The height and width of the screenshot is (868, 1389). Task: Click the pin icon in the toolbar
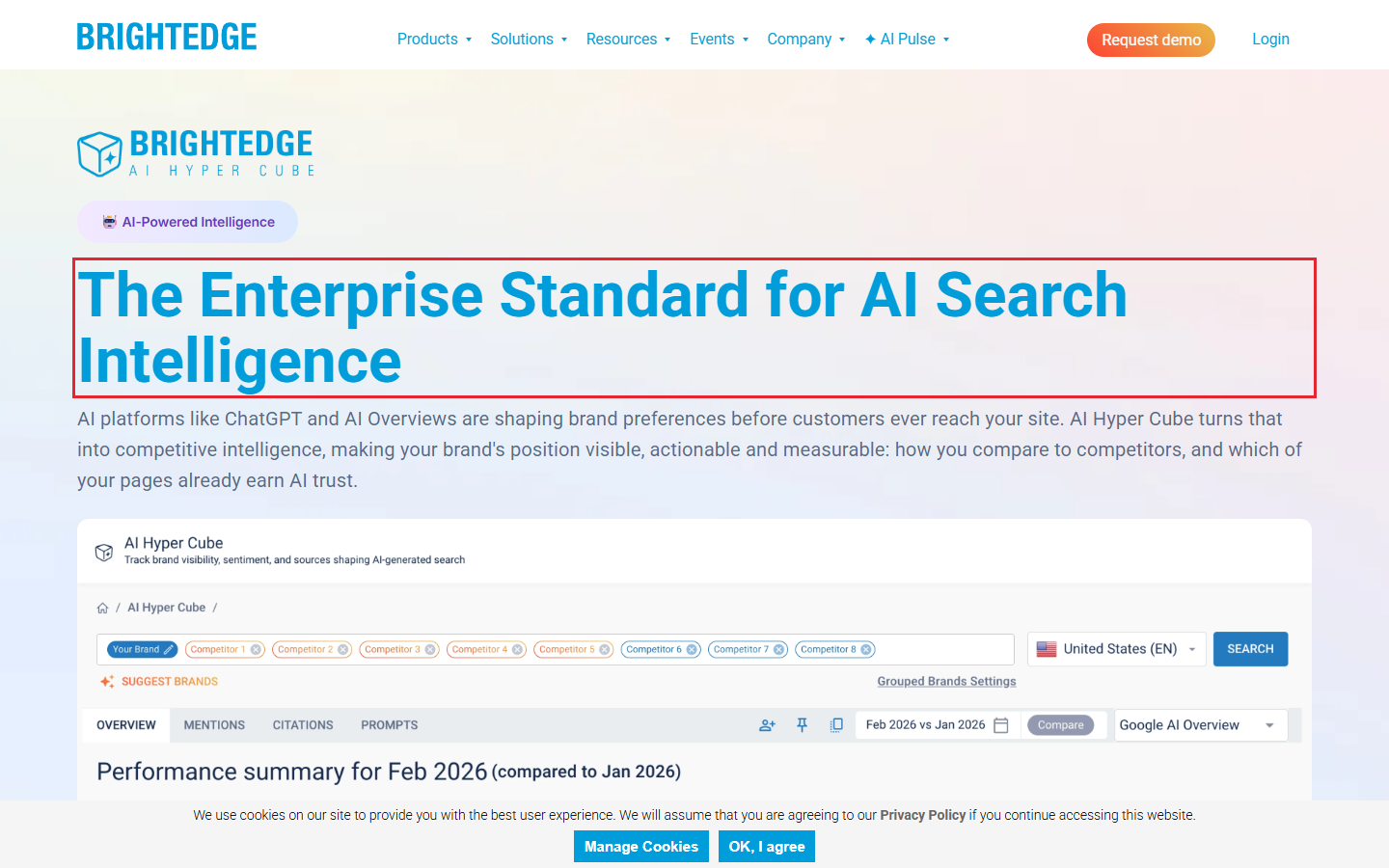point(802,725)
